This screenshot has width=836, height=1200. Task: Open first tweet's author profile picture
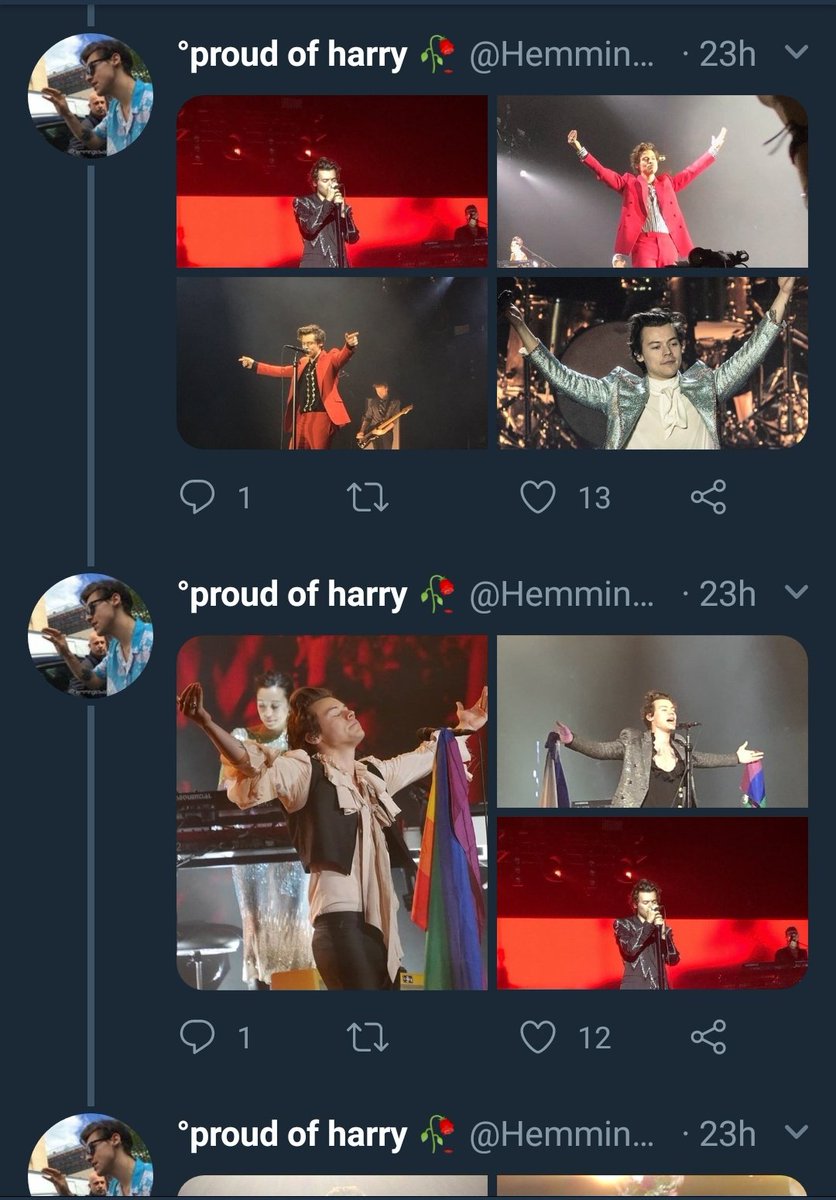[x=91, y=95]
